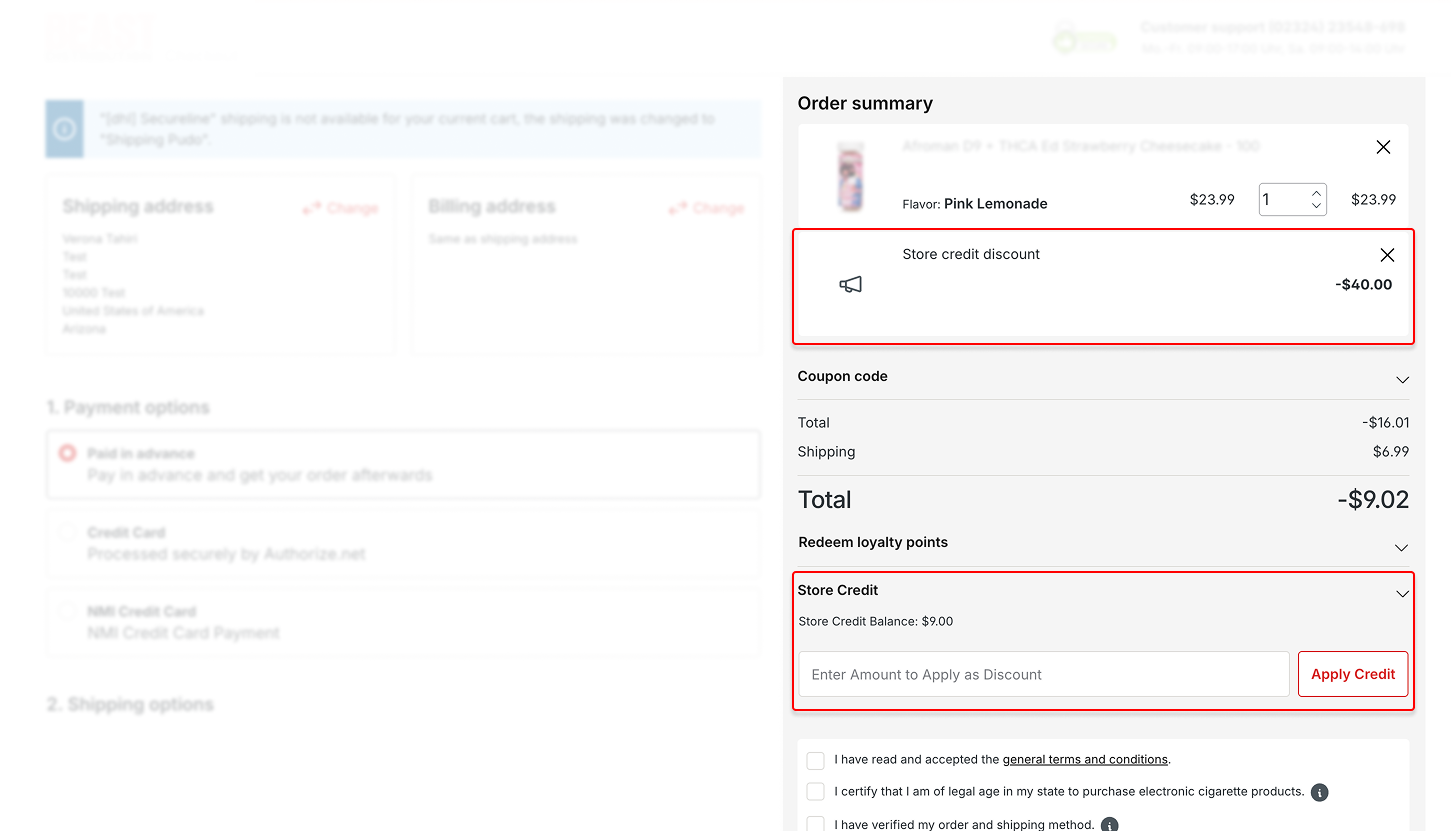Remove the Strawberry Cheesecake product from cart
The height and width of the screenshot is (831, 1451).
1383,147
